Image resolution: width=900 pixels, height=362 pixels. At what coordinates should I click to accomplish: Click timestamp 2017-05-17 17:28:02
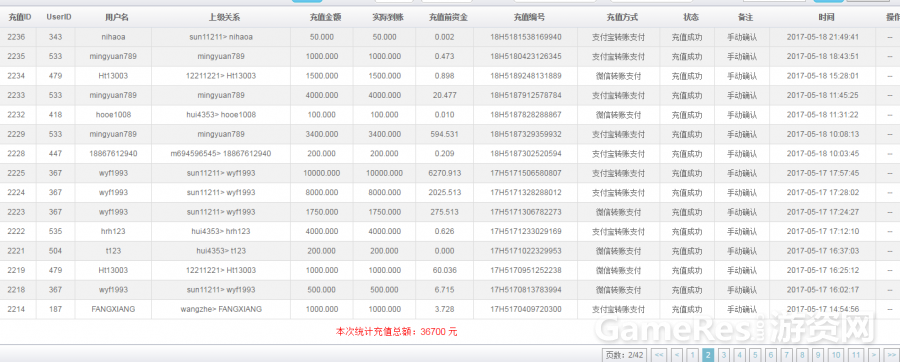tap(823, 193)
